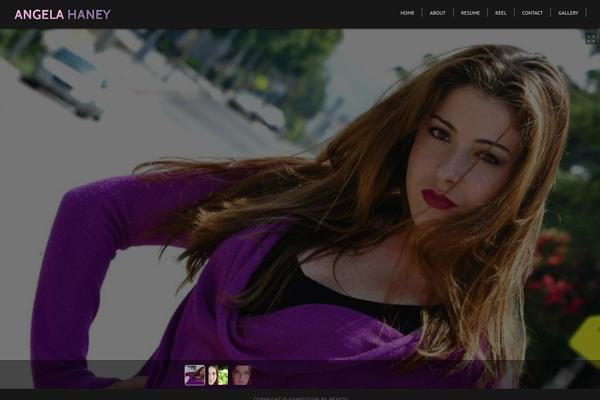The height and width of the screenshot is (400, 600).
Task: Select the green background thumbnail
Action: 218,375
